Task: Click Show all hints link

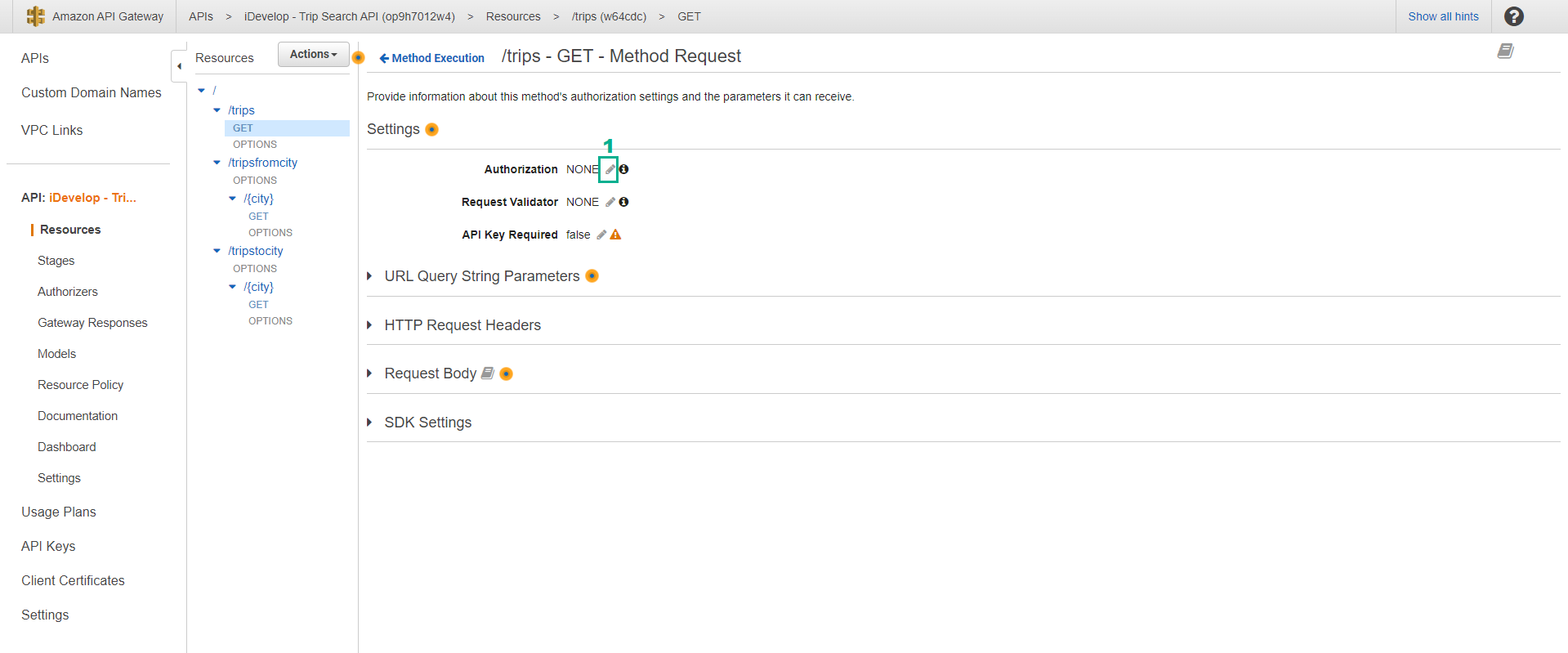Action: 1443,16
